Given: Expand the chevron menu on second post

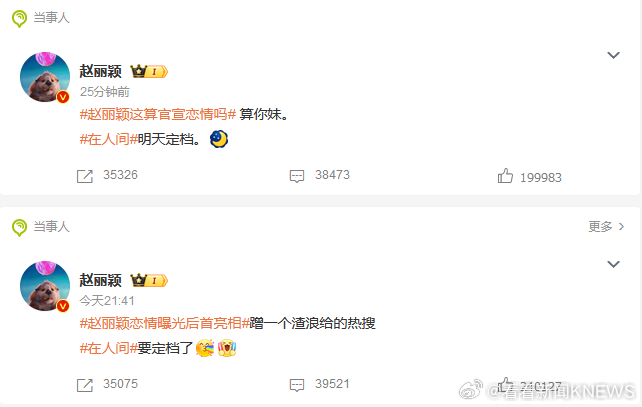Looking at the screenshot, I should click(x=613, y=264).
